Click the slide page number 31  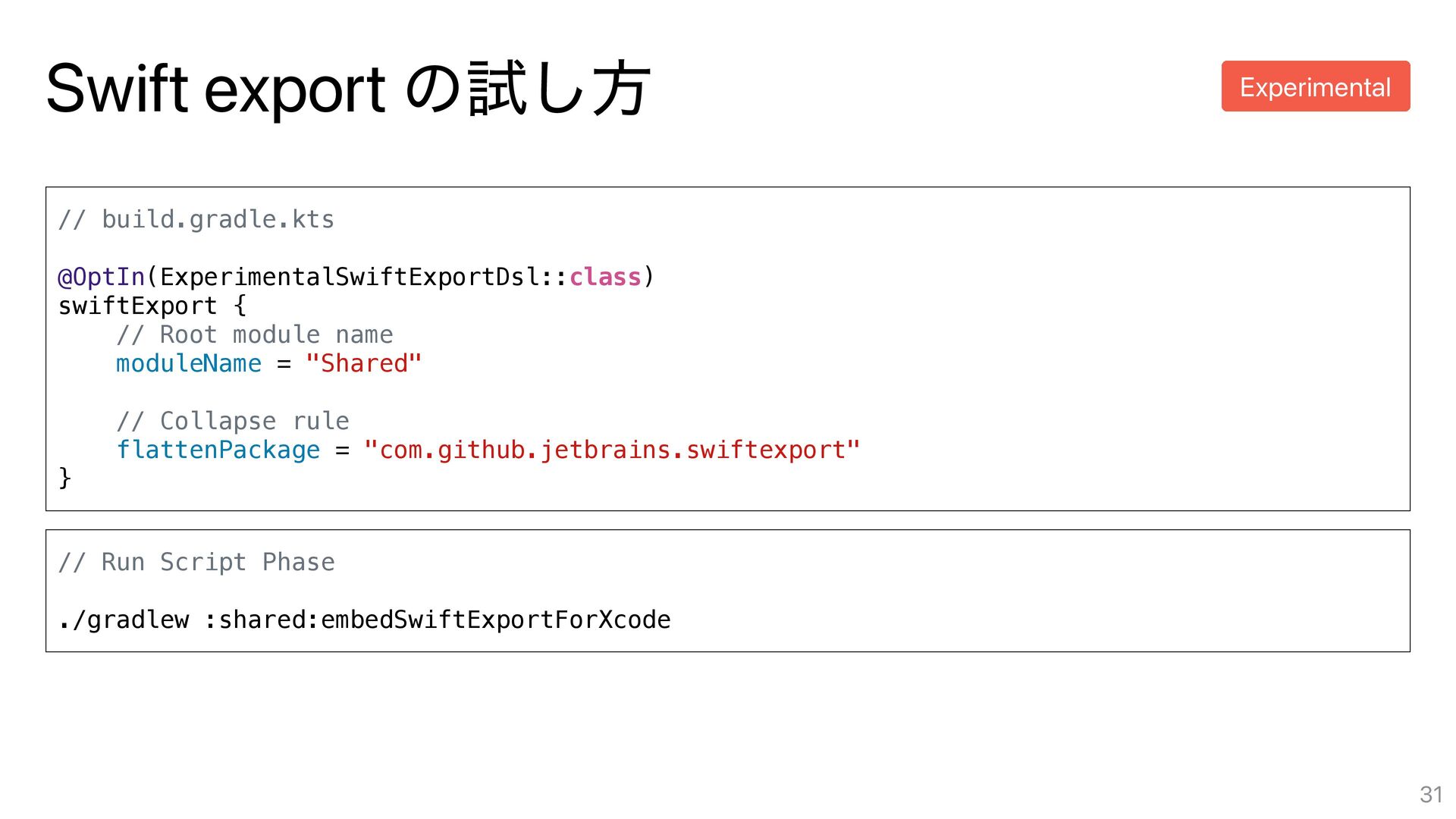click(1430, 794)
